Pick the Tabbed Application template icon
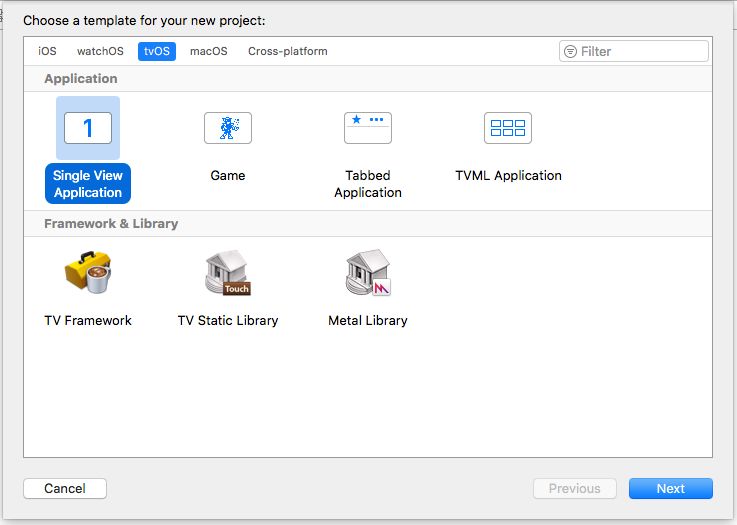Screen dimensions: 737x525 coord(368,128)
